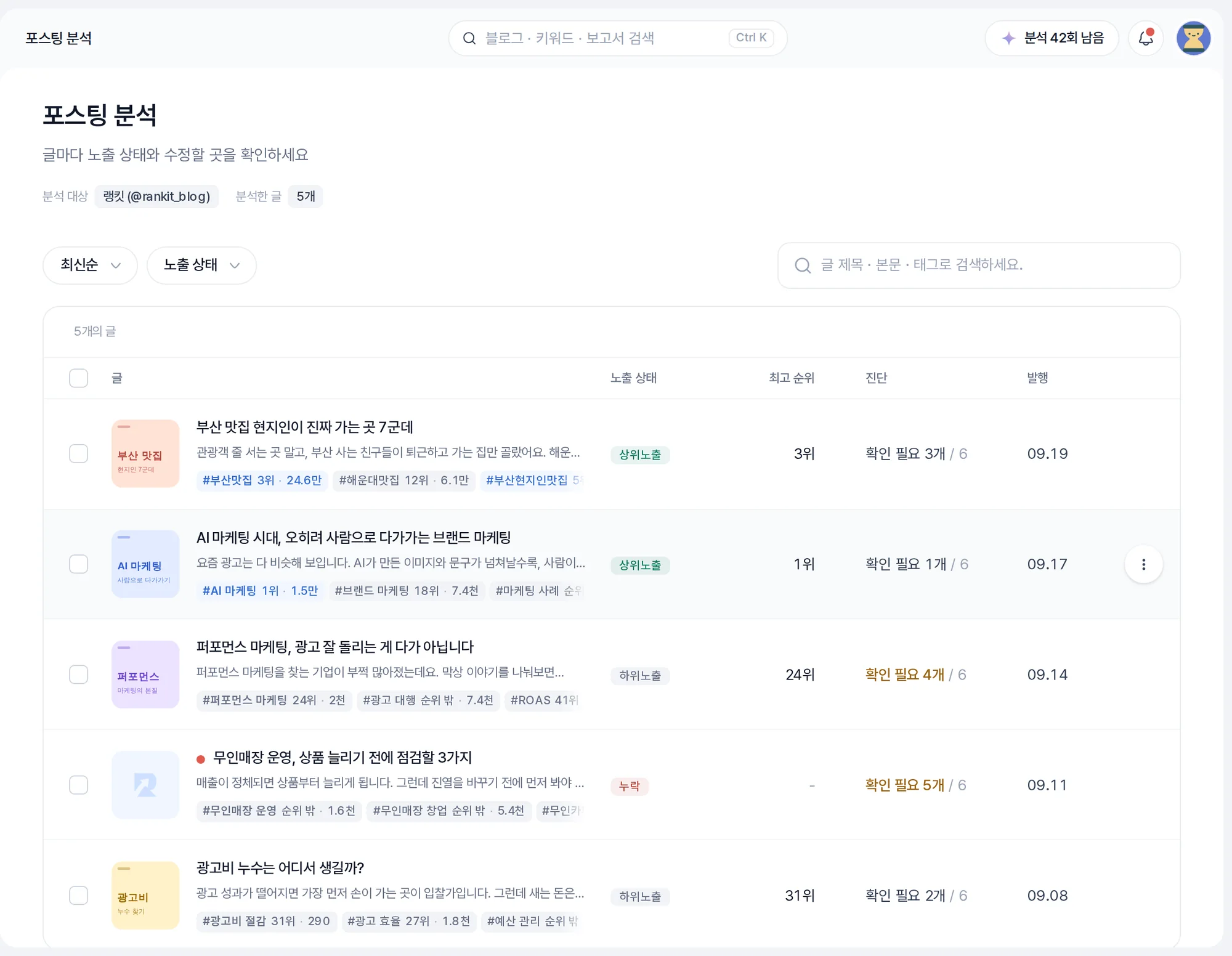Click the 누락 status badge
The image size is (1232, 956).
tap(630, 786)
